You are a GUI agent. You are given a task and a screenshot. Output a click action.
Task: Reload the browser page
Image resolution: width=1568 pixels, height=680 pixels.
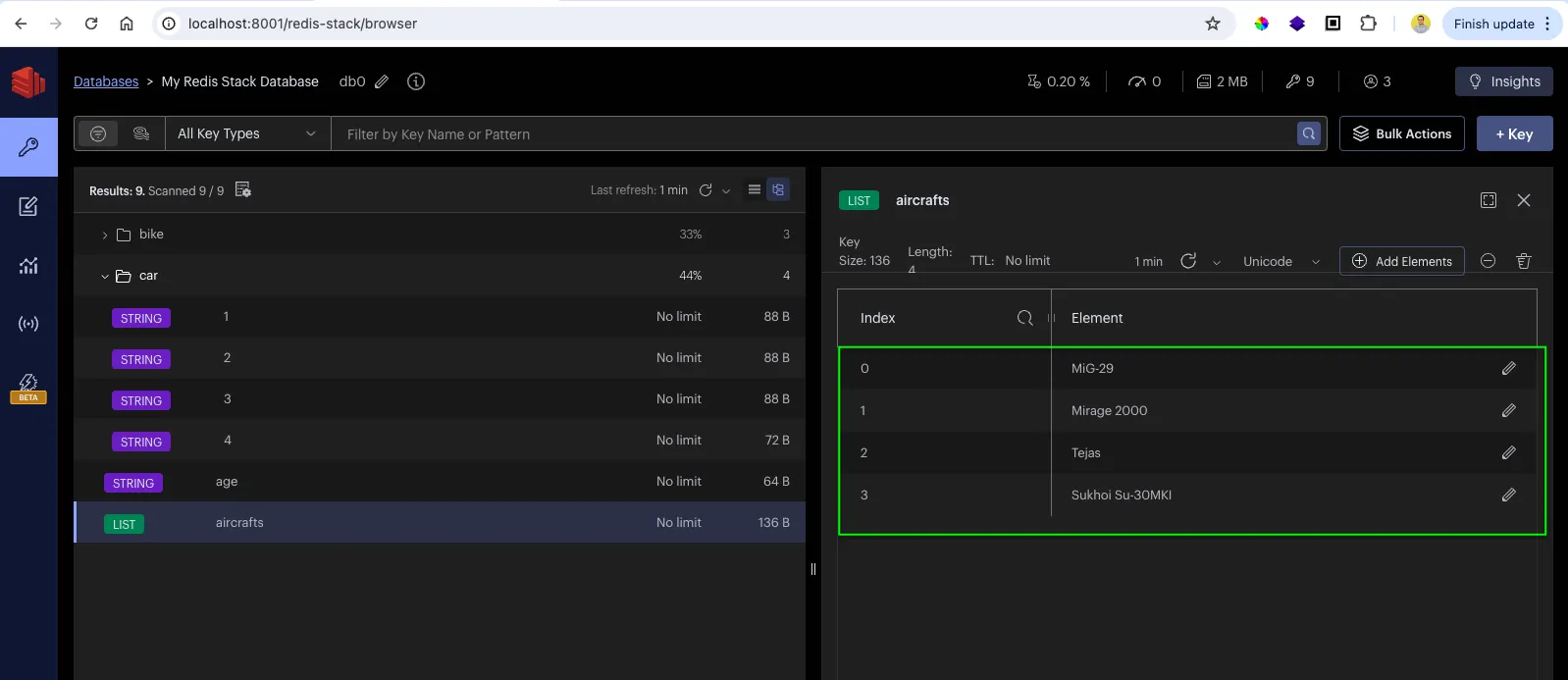click(x=91, y=24)
